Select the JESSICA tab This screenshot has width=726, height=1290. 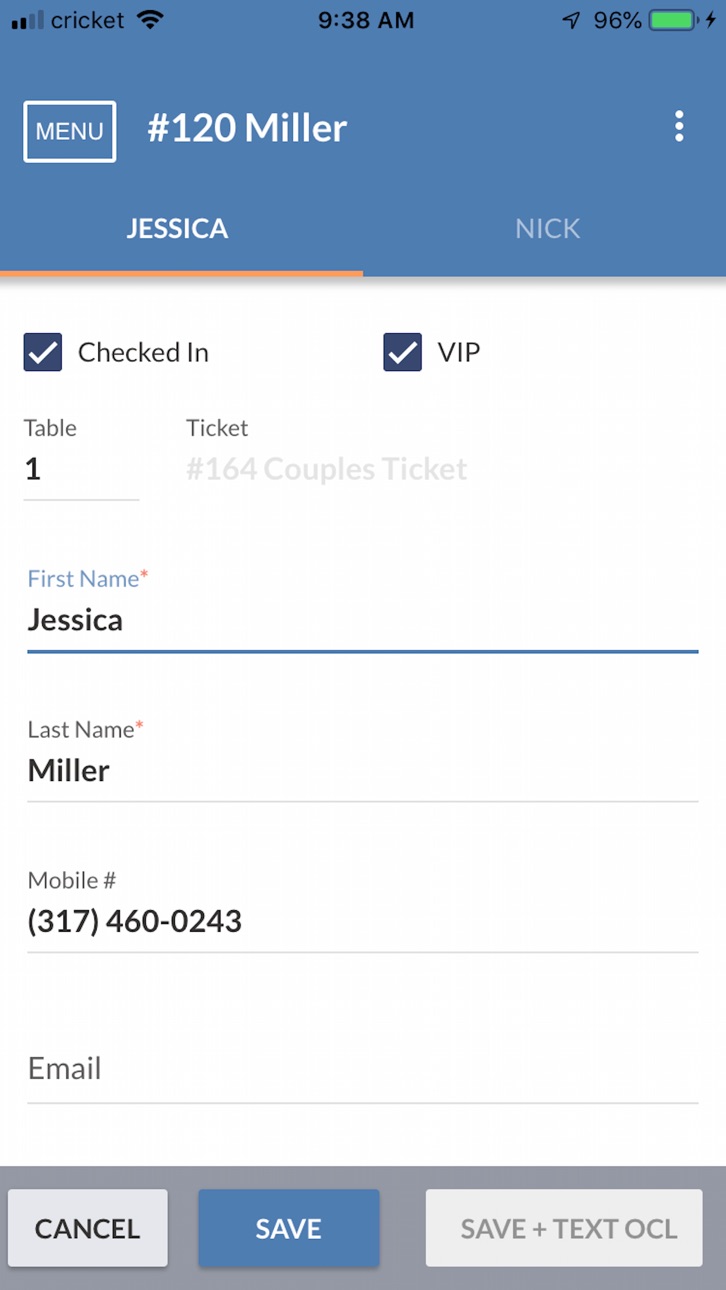[178, 228]
